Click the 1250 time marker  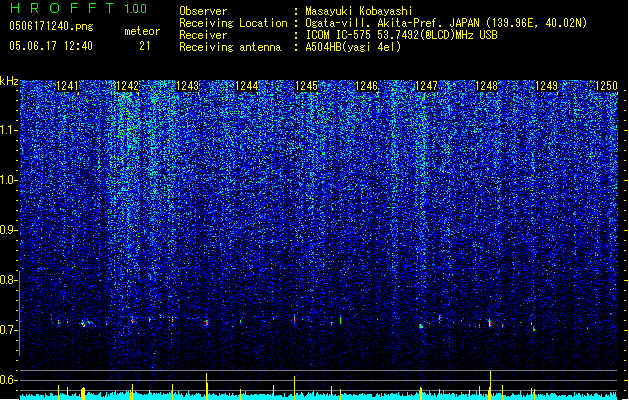click(x=606, y=86)
